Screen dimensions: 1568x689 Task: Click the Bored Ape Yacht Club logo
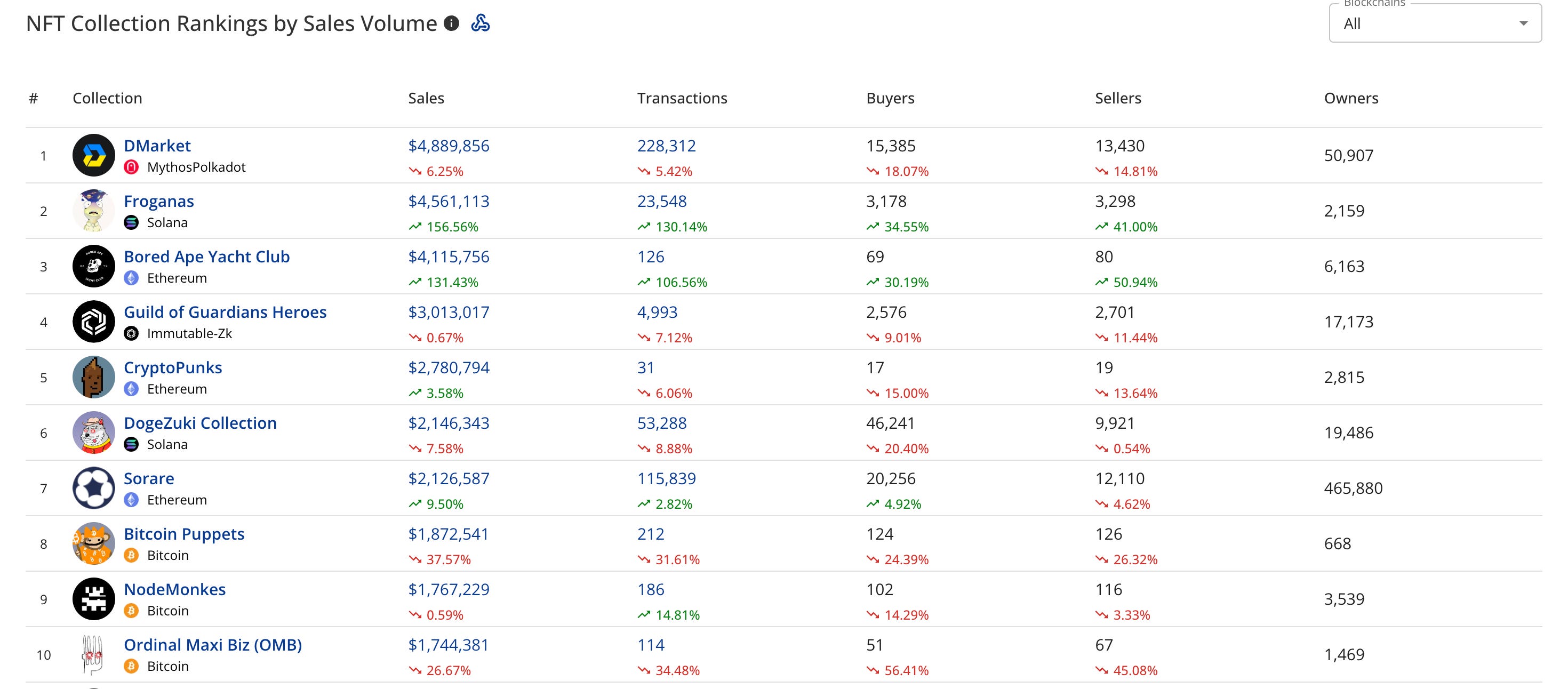94,266
